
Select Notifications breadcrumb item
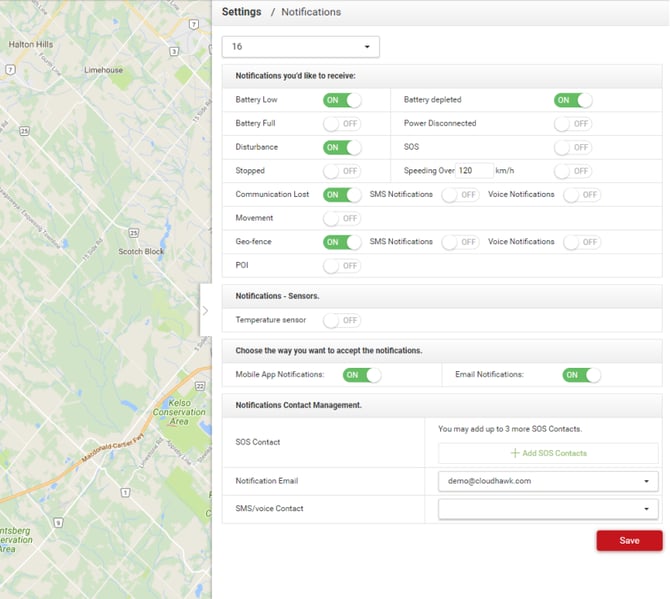[311, 12]
